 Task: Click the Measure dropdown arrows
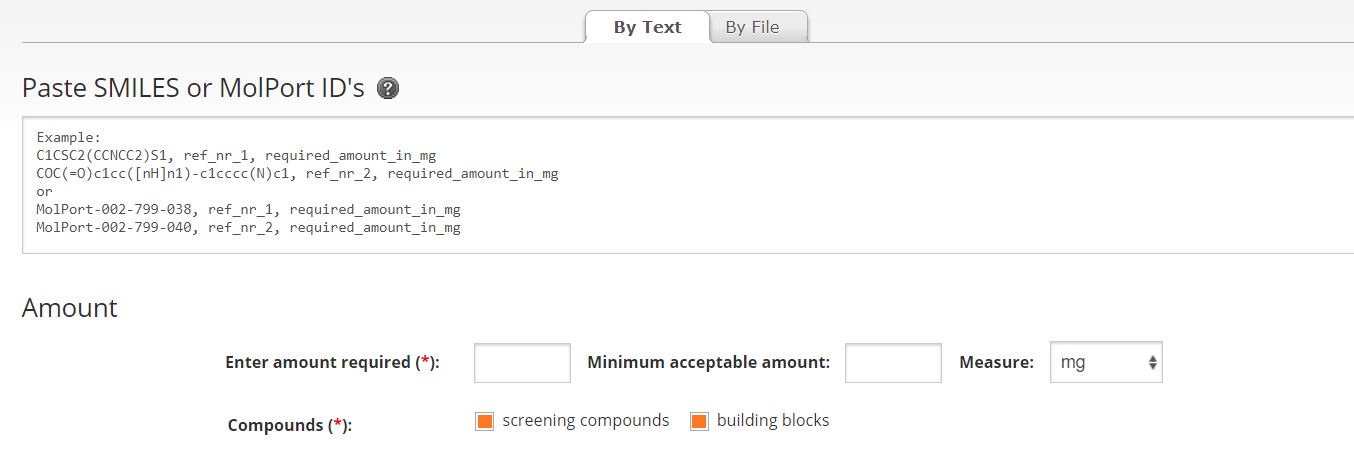click(1153, 363)
